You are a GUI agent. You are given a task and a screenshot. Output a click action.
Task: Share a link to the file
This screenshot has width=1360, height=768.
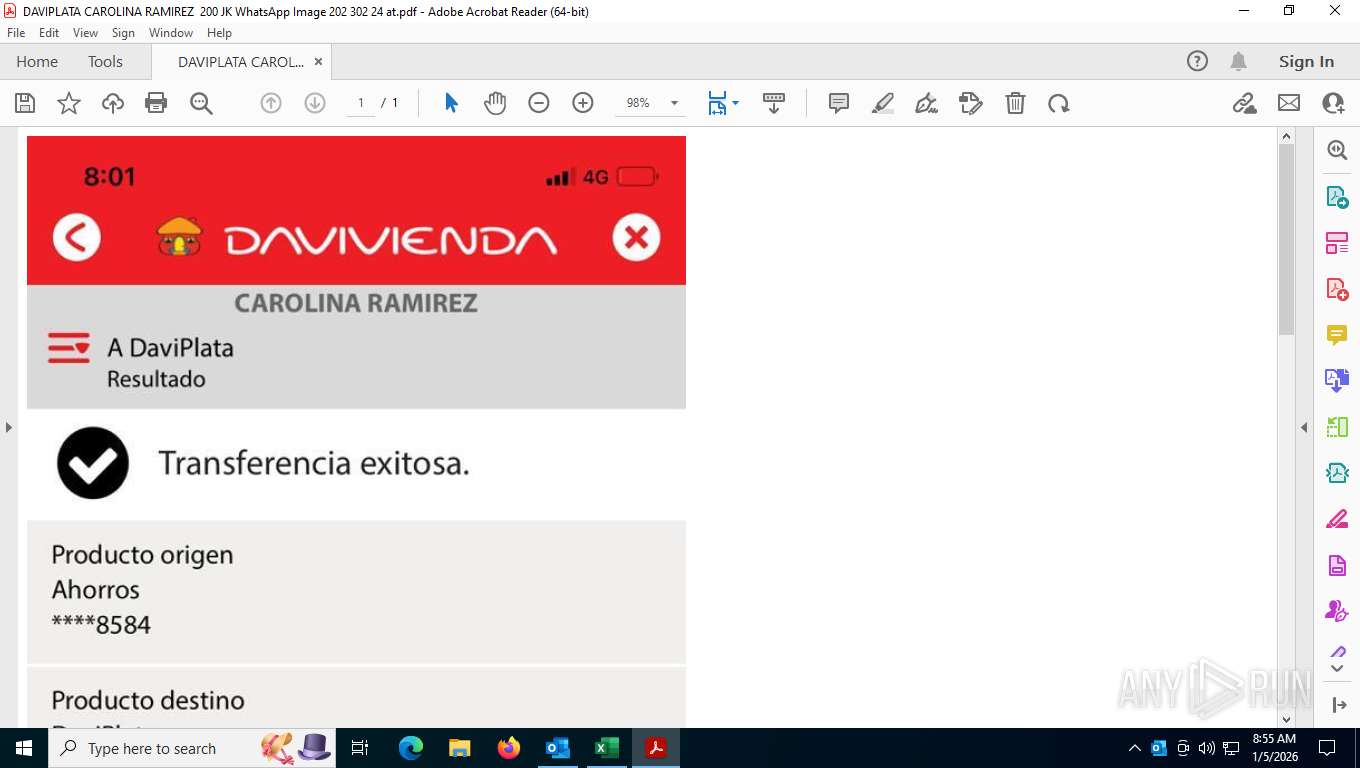click(x=1245, y=103)
